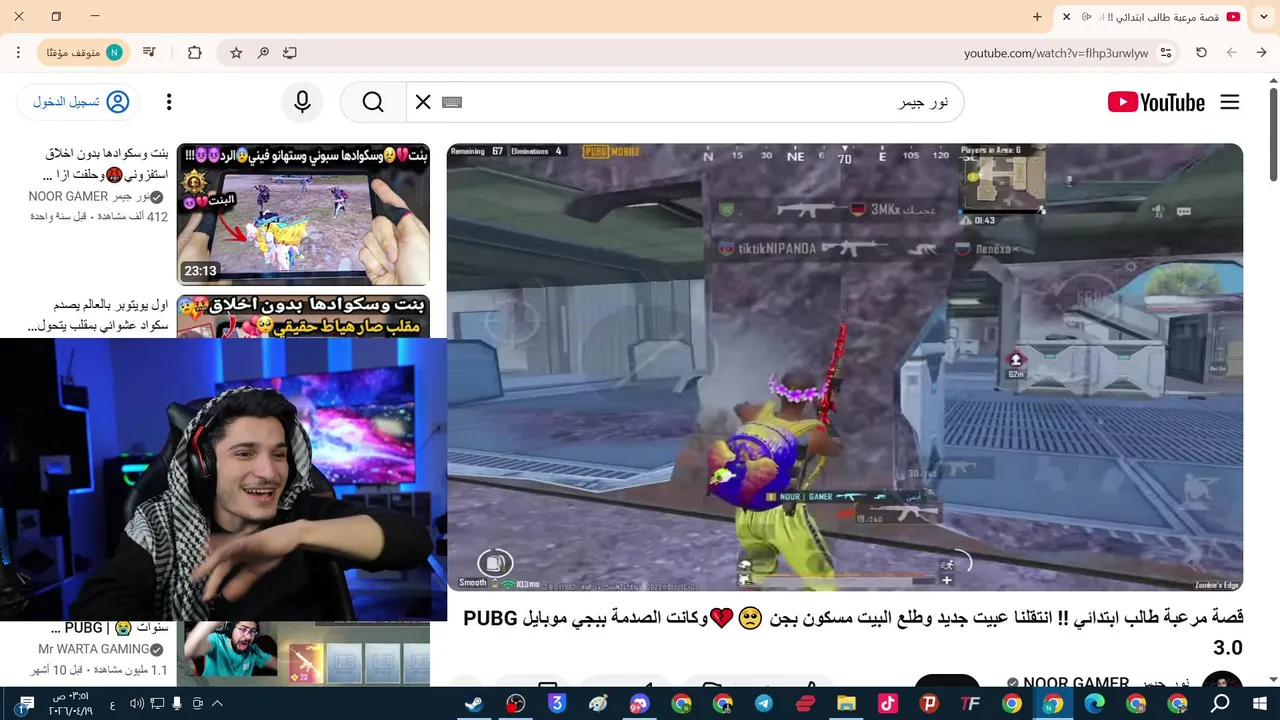Viewport: 1280px width, 720px height.
Task: Click the video title قصة مرعبة طالب ابتدائي
Action: [x=853, y=632]
